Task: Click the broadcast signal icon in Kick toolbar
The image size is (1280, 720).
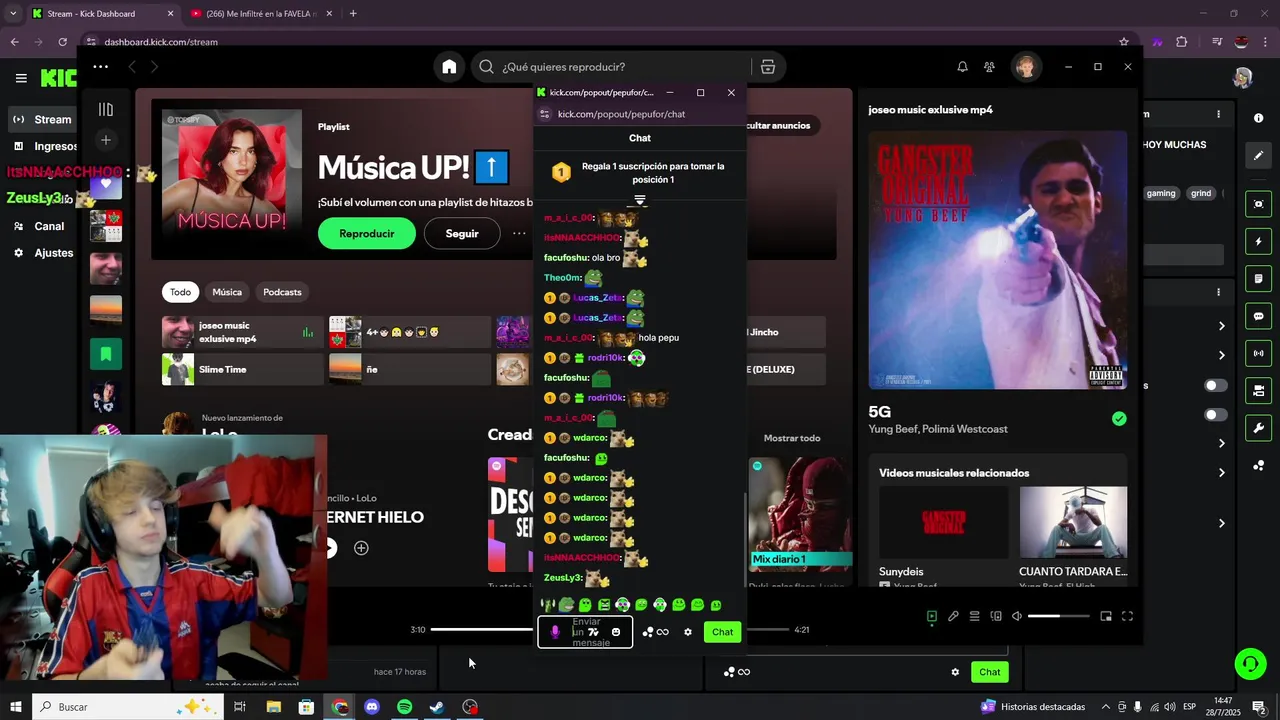Action: pyautogui.click(x=1259, y=353)
